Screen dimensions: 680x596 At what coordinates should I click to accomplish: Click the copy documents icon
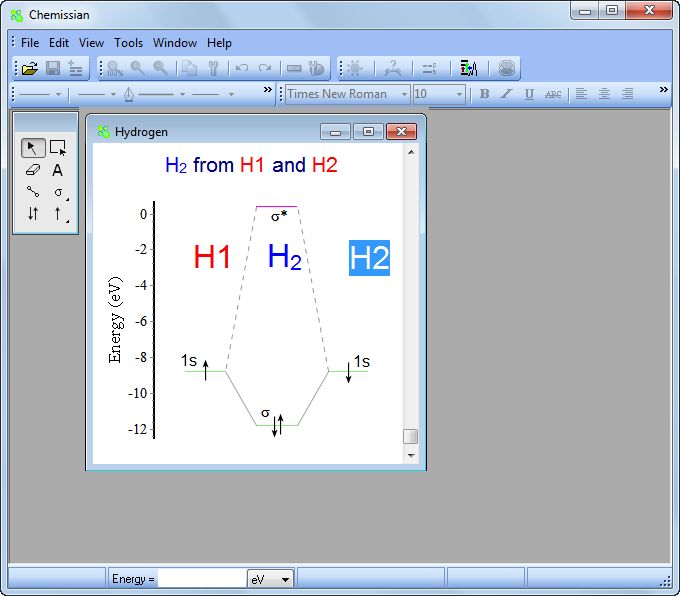click(x=190, y=68)
